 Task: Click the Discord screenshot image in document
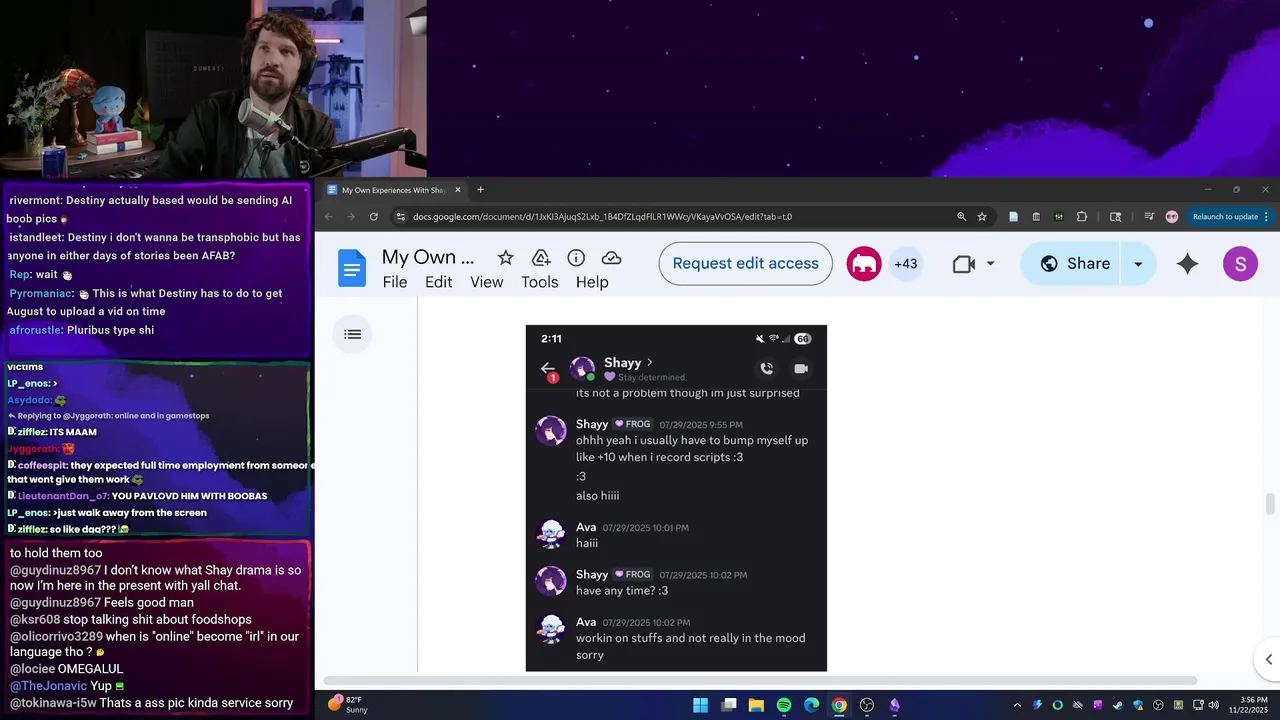pos(676,498)
